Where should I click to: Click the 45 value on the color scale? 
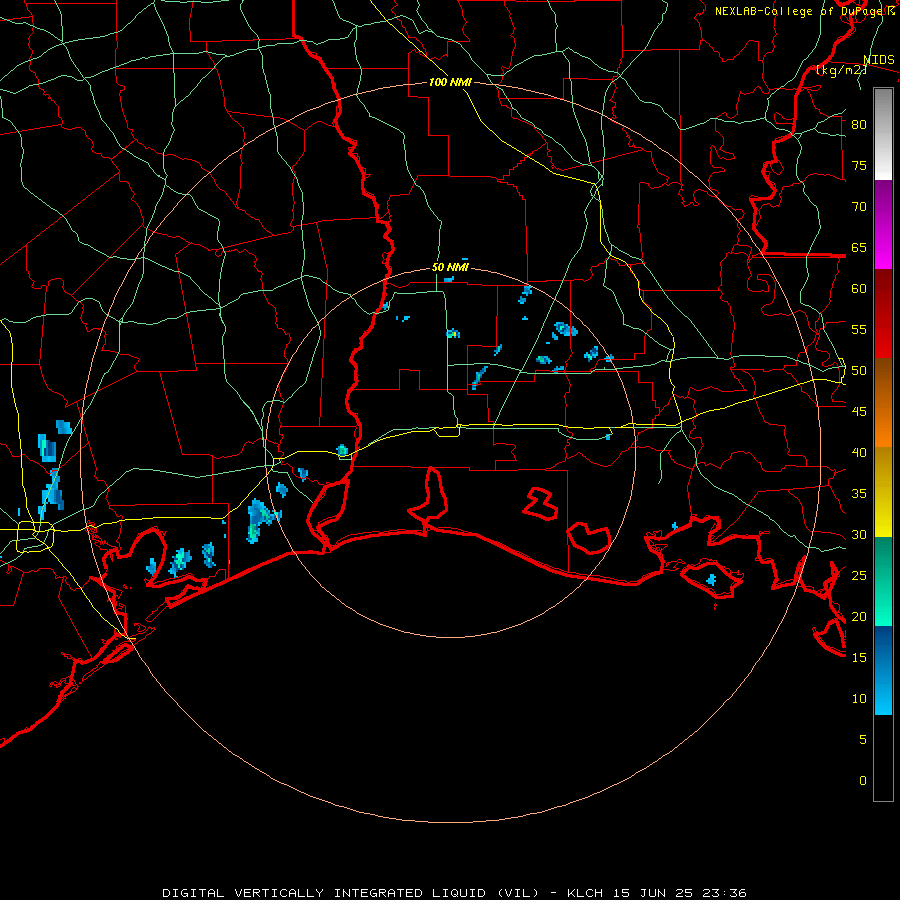[859, 412]
